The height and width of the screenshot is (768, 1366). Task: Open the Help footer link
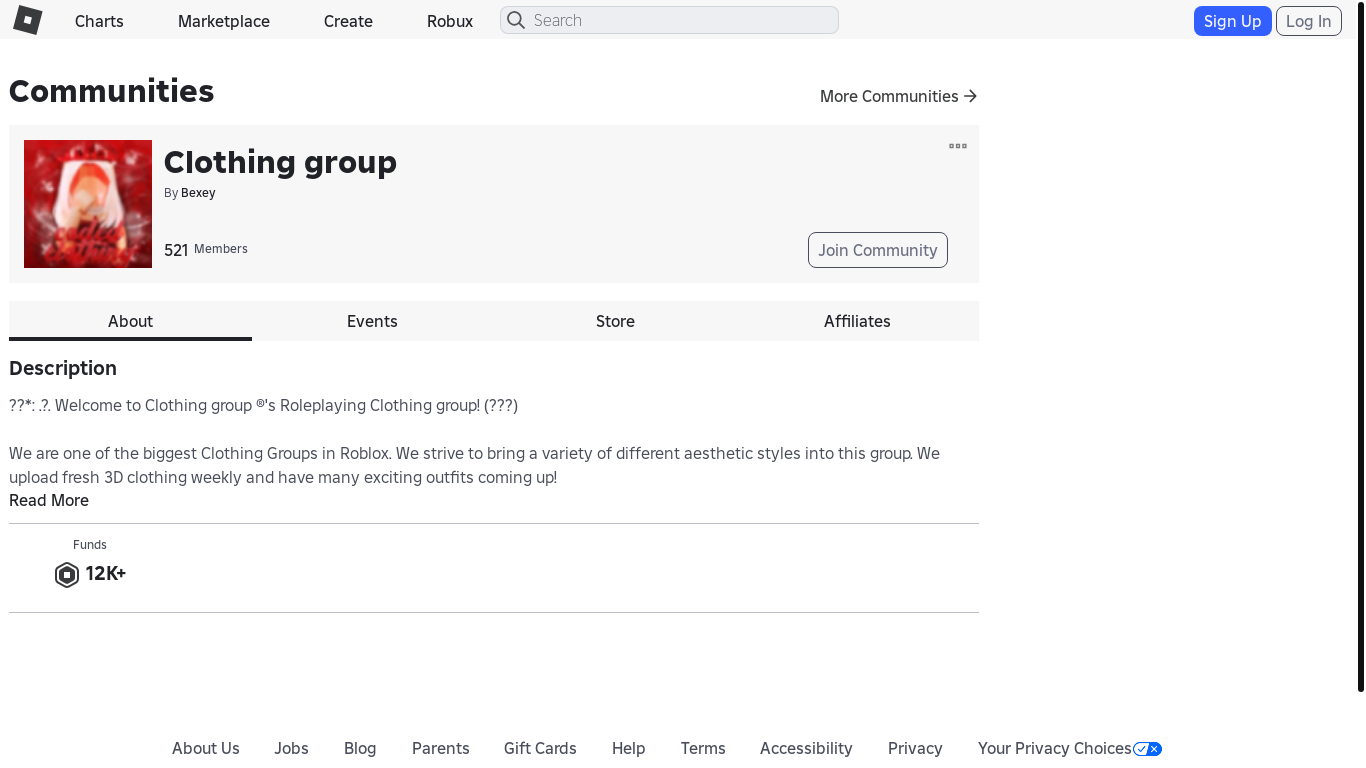click(x=629, y=748)
